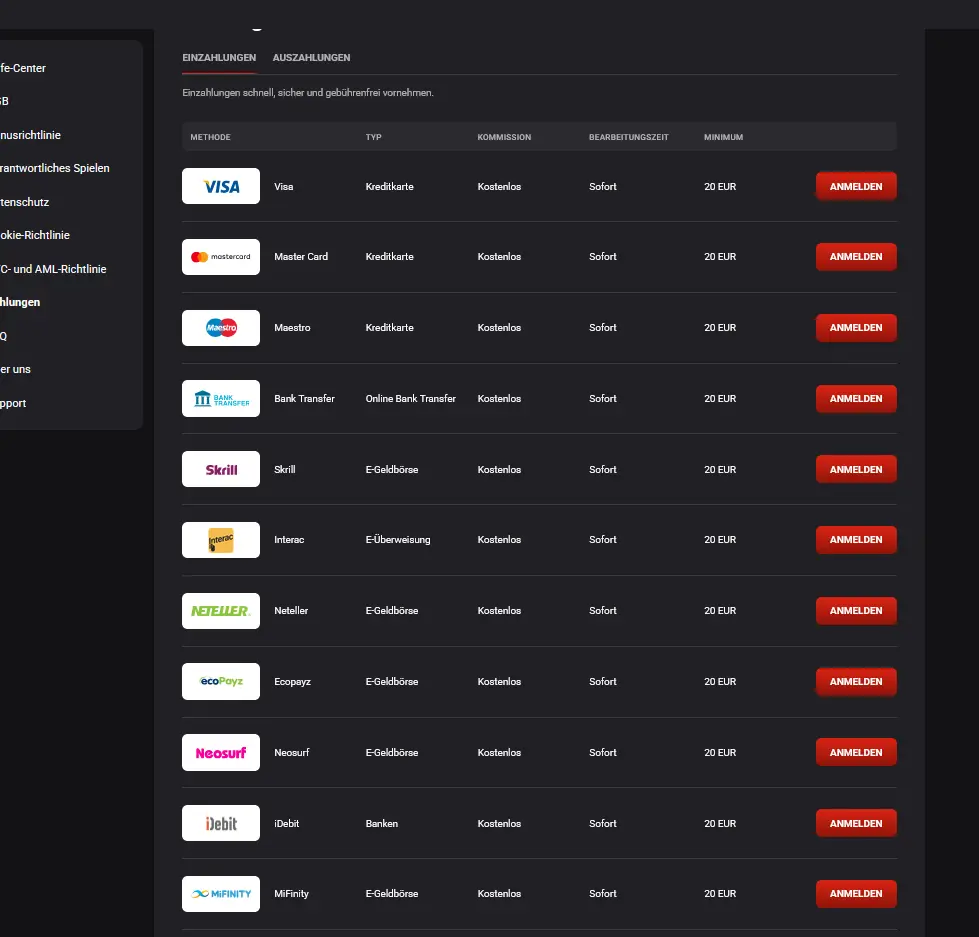The height and width of the screenshot is (937, 979).
Task: Click the 'Einzahlungen schnell, sicher' description text
Action: 308,93
